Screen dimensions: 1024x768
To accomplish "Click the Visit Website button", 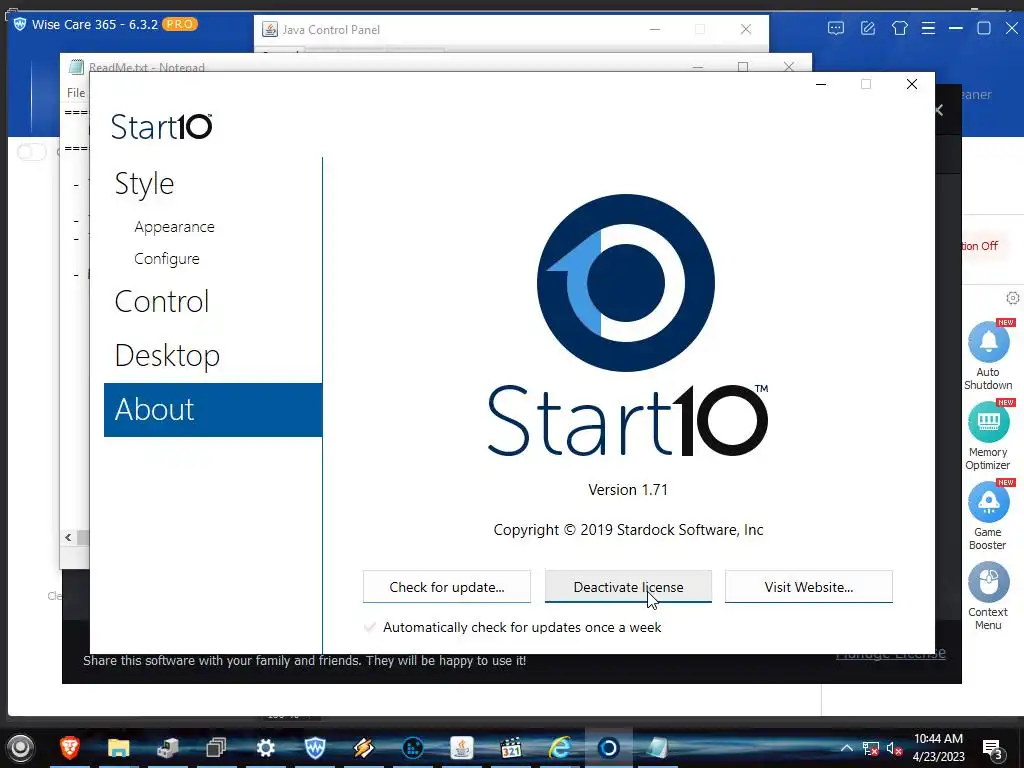I will click(x=808, y=586).
